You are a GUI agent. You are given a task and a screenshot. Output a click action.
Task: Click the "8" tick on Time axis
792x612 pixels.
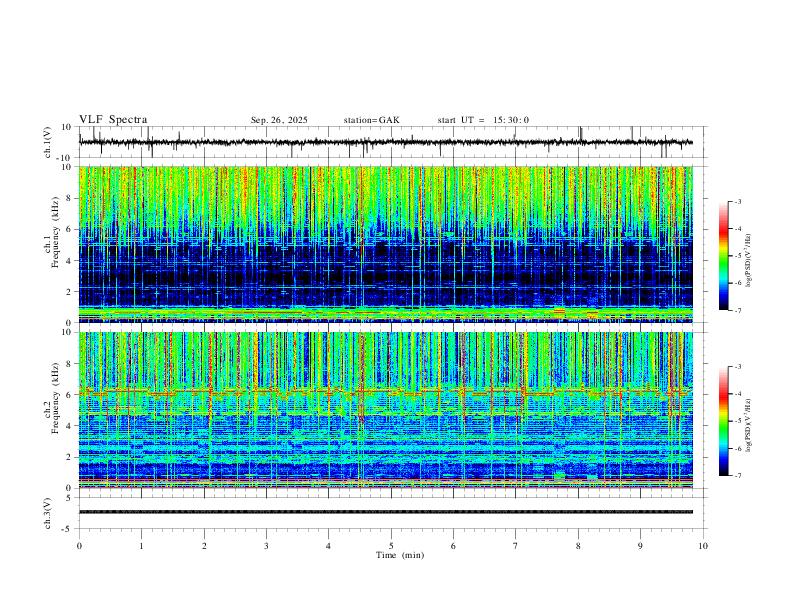coord(578,546)
